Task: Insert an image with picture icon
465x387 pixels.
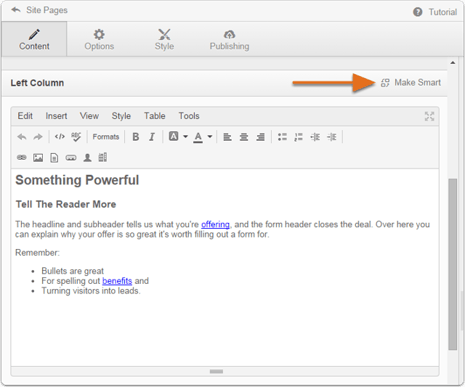Action: tap(38, 157)
